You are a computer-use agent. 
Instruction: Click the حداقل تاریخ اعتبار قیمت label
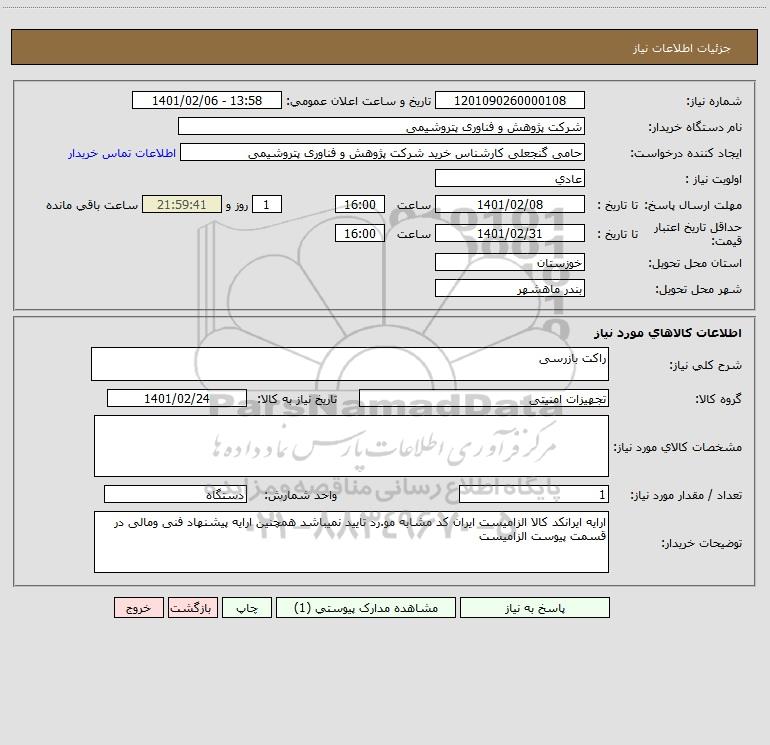tap(698, 234)
